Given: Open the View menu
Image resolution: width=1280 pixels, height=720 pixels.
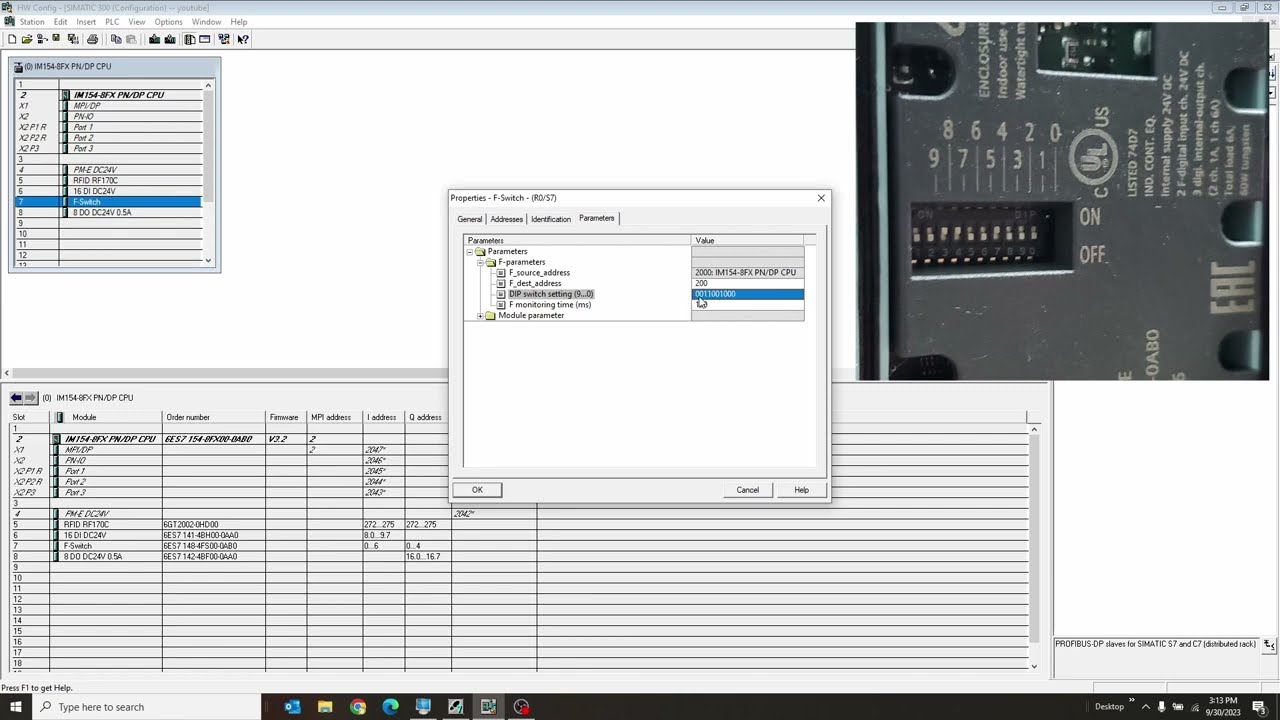Looking at the screenshot, I should click(137, 22).
